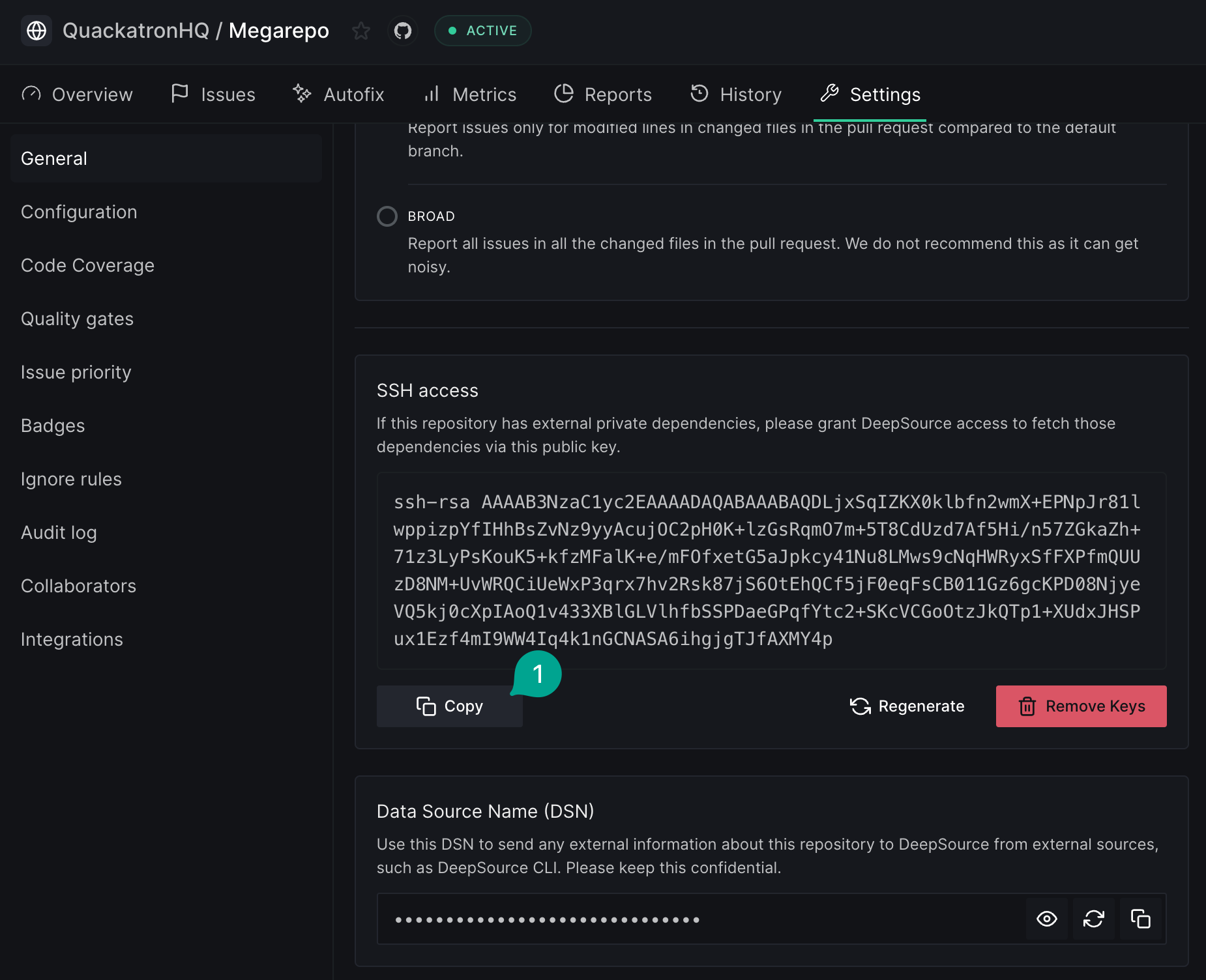Star the Megarepo repository
The height and width of the screenshot is (980, 1206).
(x=360, y=31)
